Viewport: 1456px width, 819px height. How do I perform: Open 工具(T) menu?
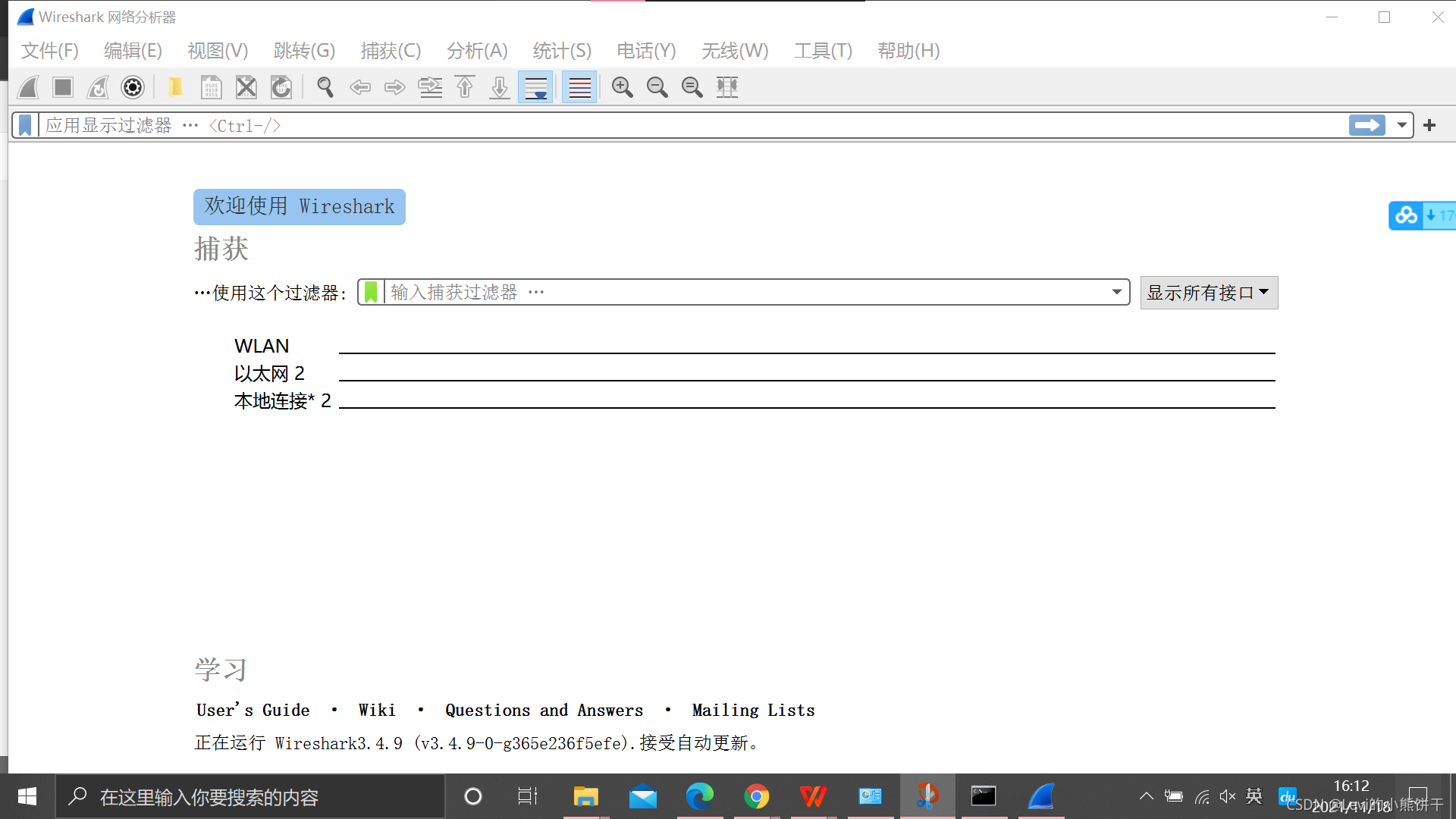823,51
